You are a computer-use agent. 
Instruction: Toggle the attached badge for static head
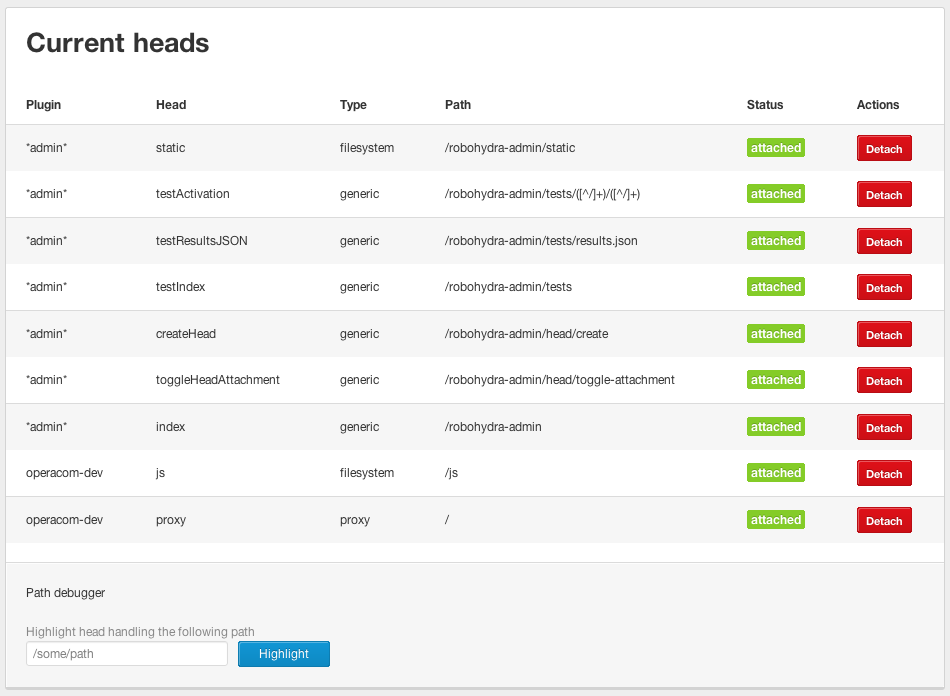point(775,147)
